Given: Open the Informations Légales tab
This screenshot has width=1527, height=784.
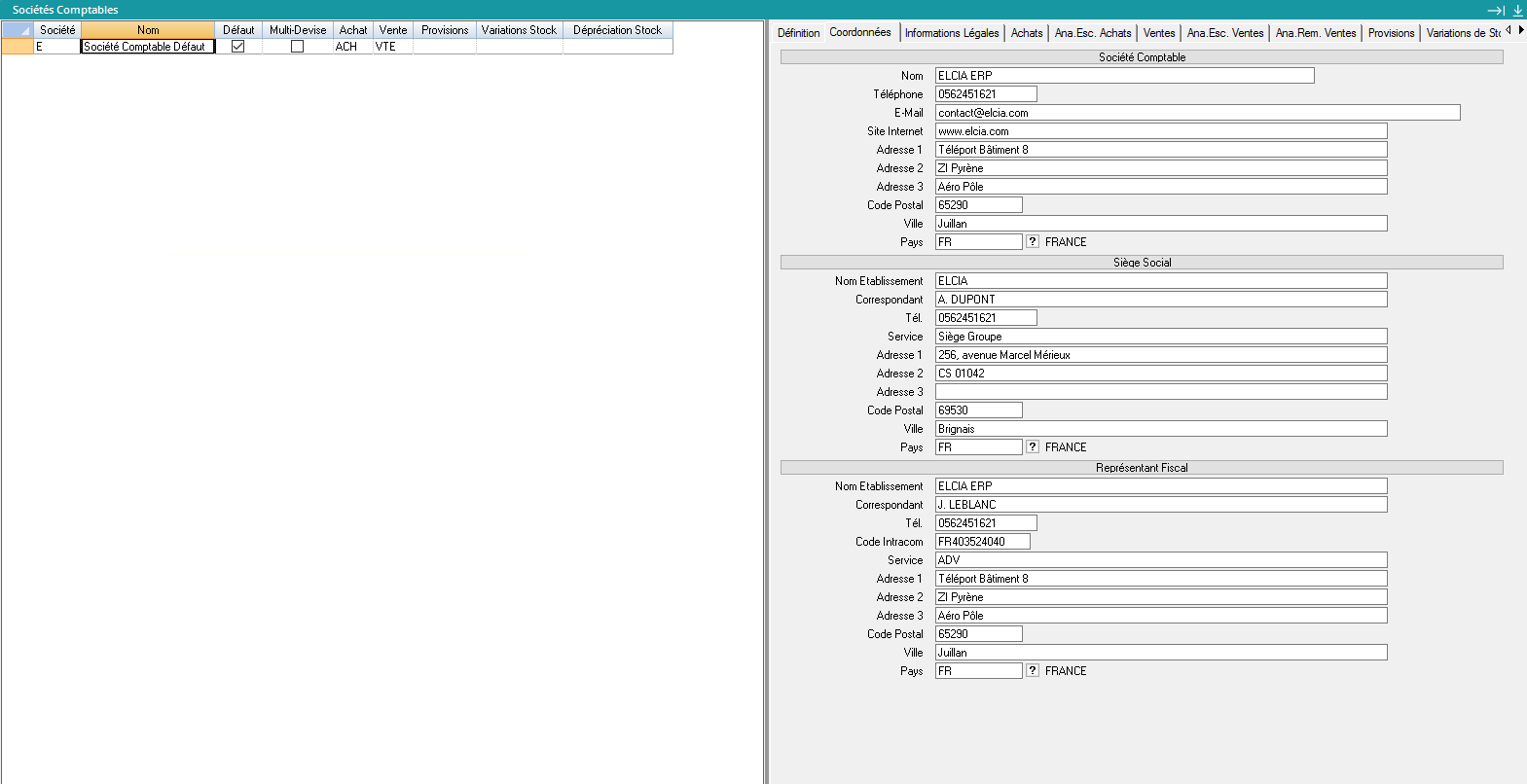Looking at the screenshot, I should tap(951, 33).
